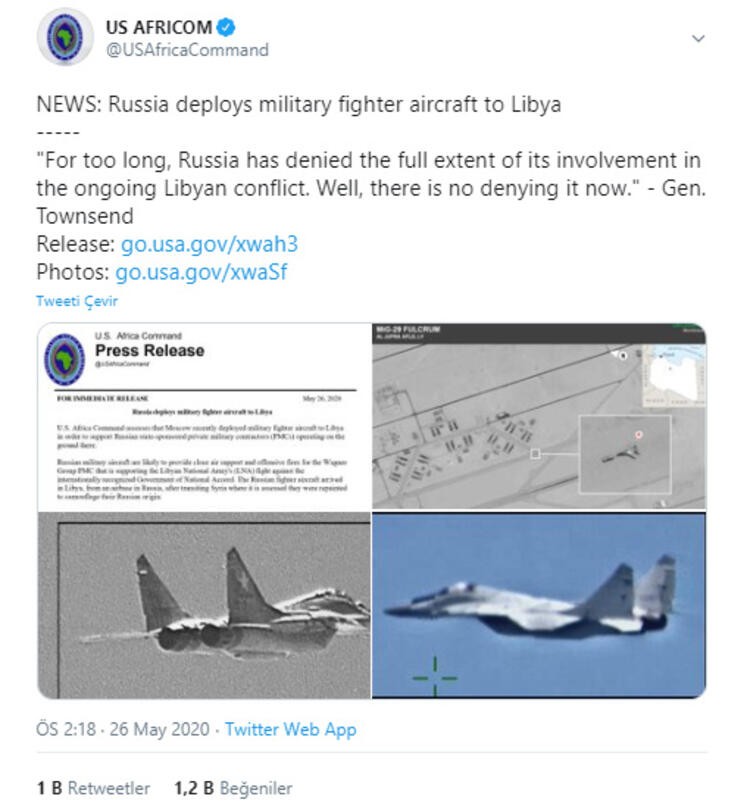Click Tweeti Çevir to translate tweet
The height and width of the screenshot is (812, 750).
coord(77,301)
